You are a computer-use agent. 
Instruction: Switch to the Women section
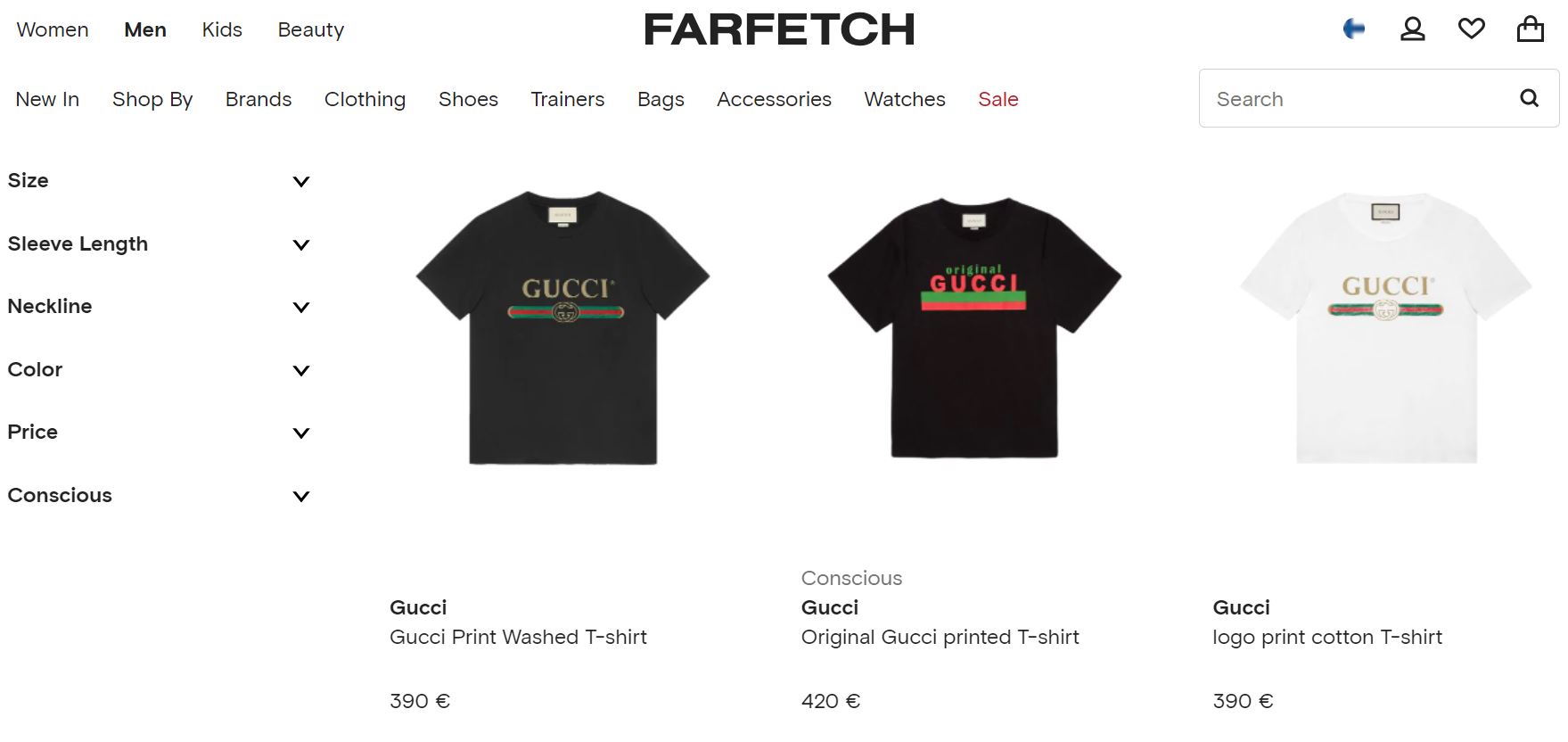pyautogui.click(x=53, y=29)
